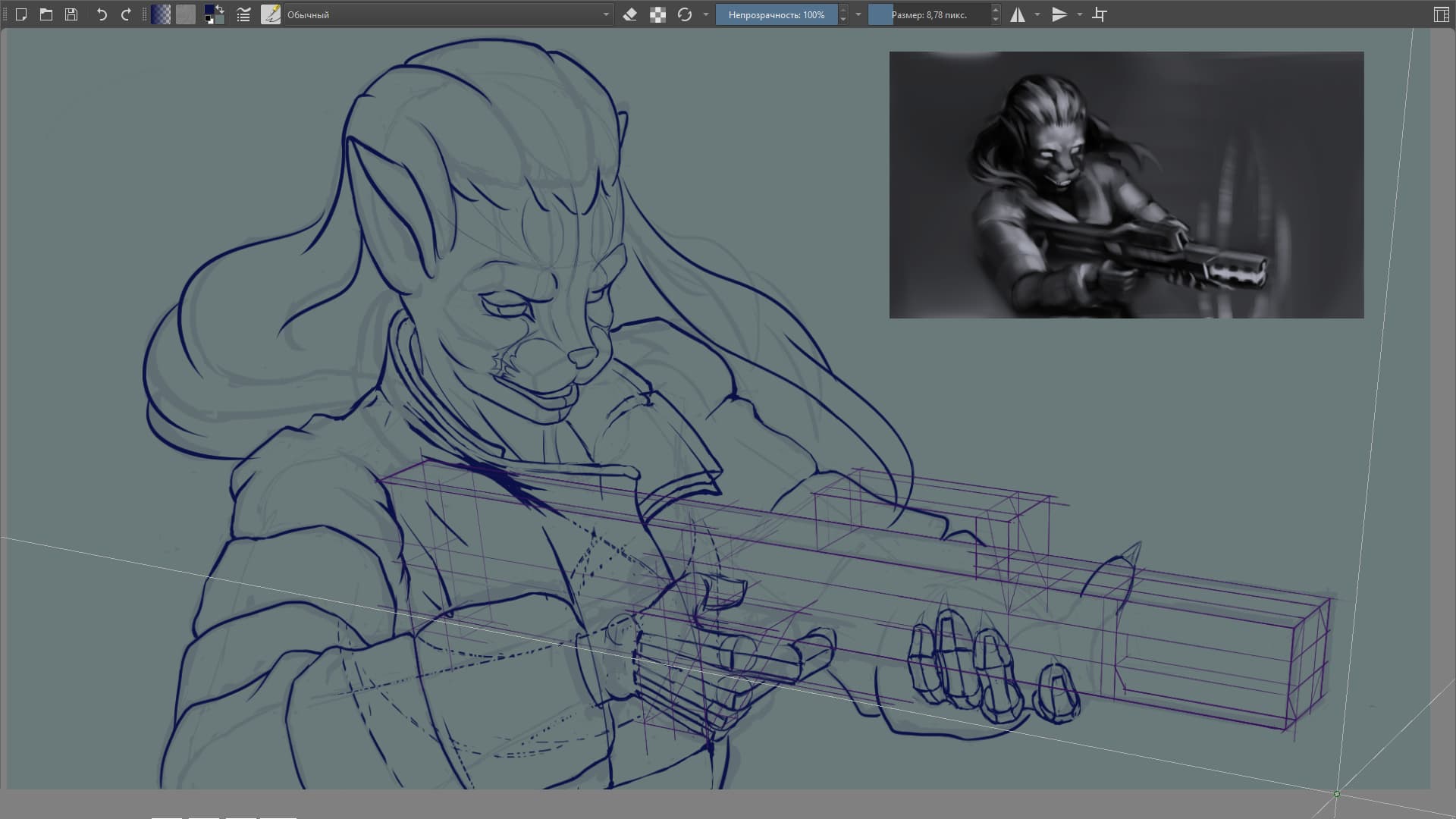Choose a brush preset
1456x819 pixels.
271,14
